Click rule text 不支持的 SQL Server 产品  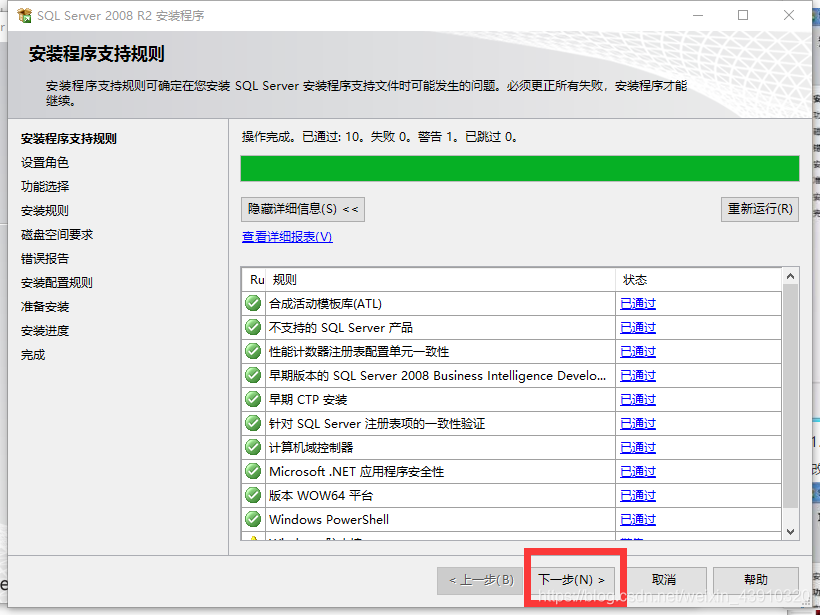tap(340, 328)
